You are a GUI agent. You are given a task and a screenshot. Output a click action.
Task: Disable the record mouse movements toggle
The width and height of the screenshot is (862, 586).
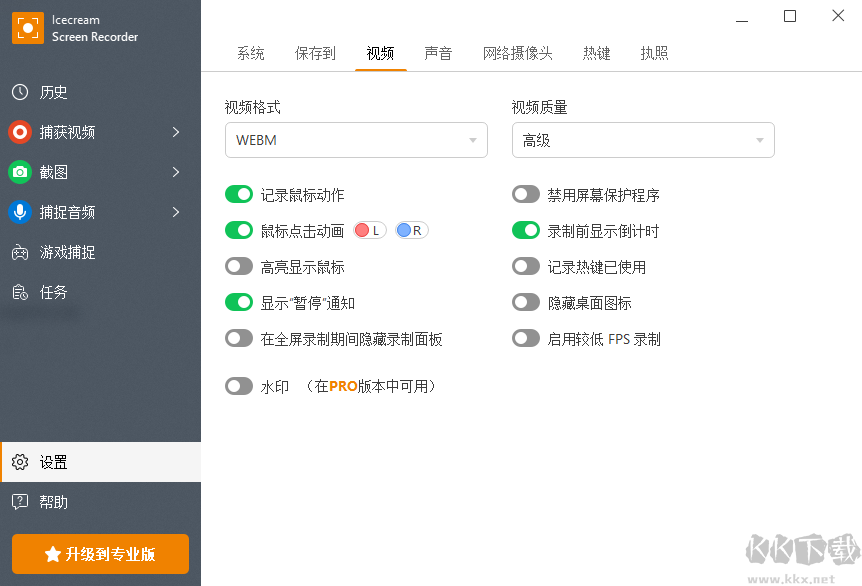[x=239, y=195]
